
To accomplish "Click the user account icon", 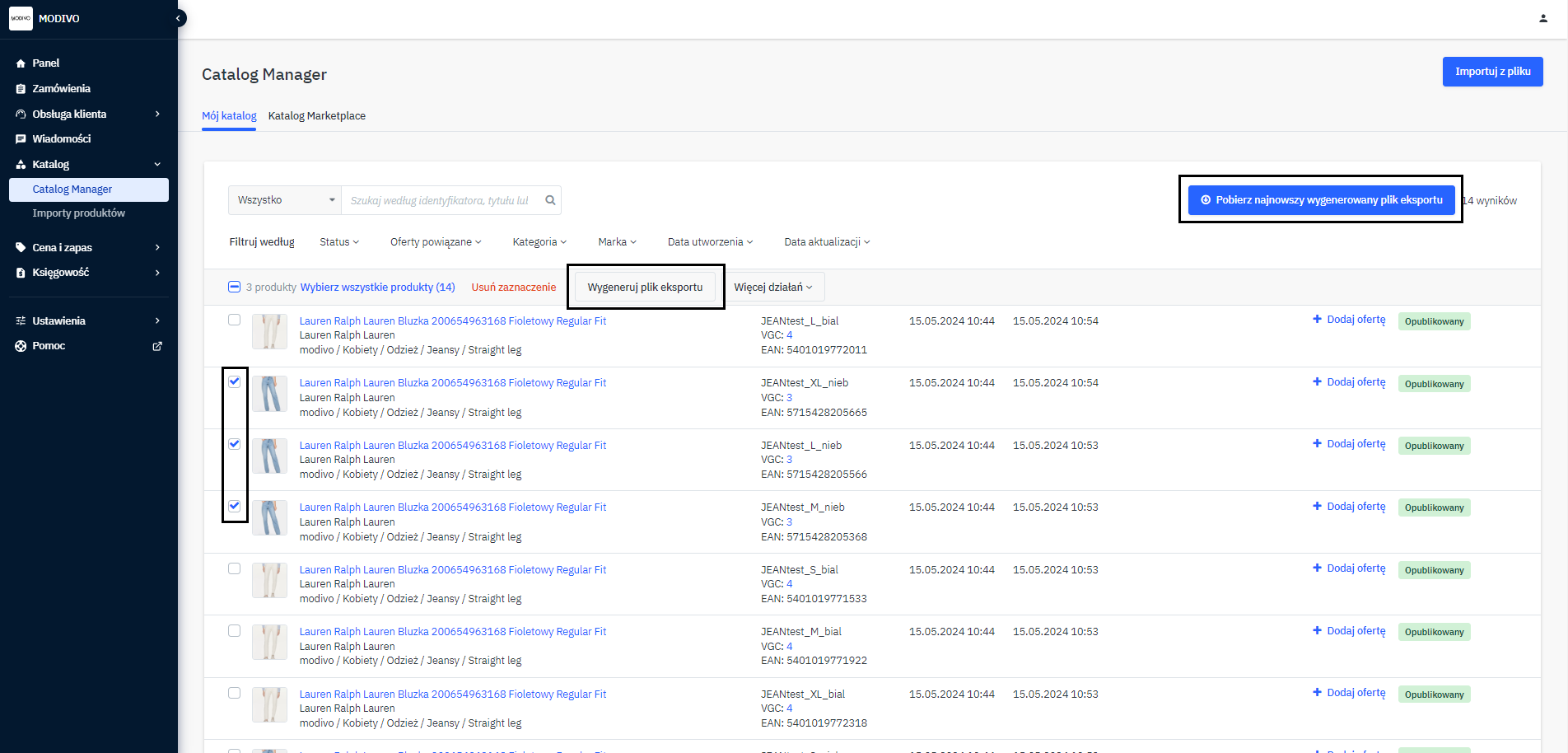I will click(1542, 18).
